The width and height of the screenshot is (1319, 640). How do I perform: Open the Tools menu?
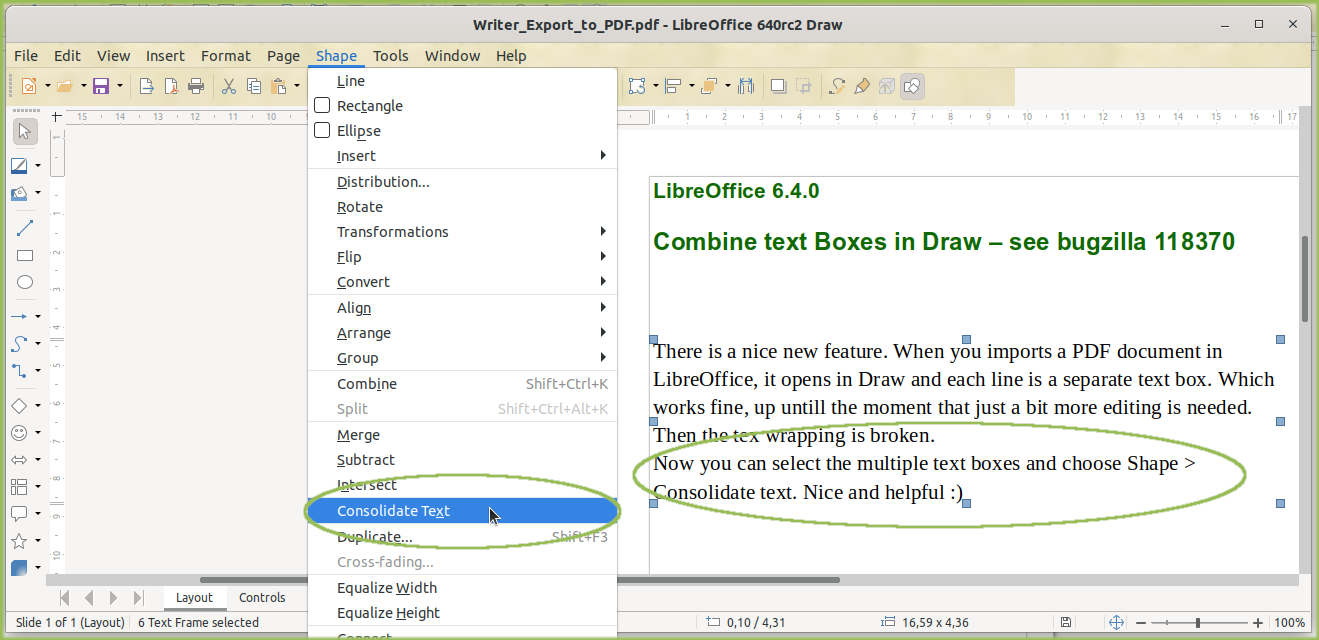tap(390, 56)
